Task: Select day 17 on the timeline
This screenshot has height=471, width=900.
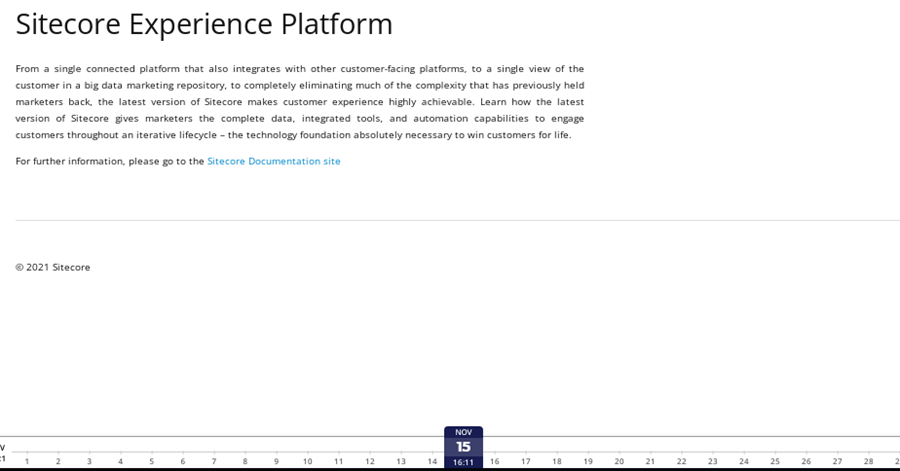Action: [526, 461]
